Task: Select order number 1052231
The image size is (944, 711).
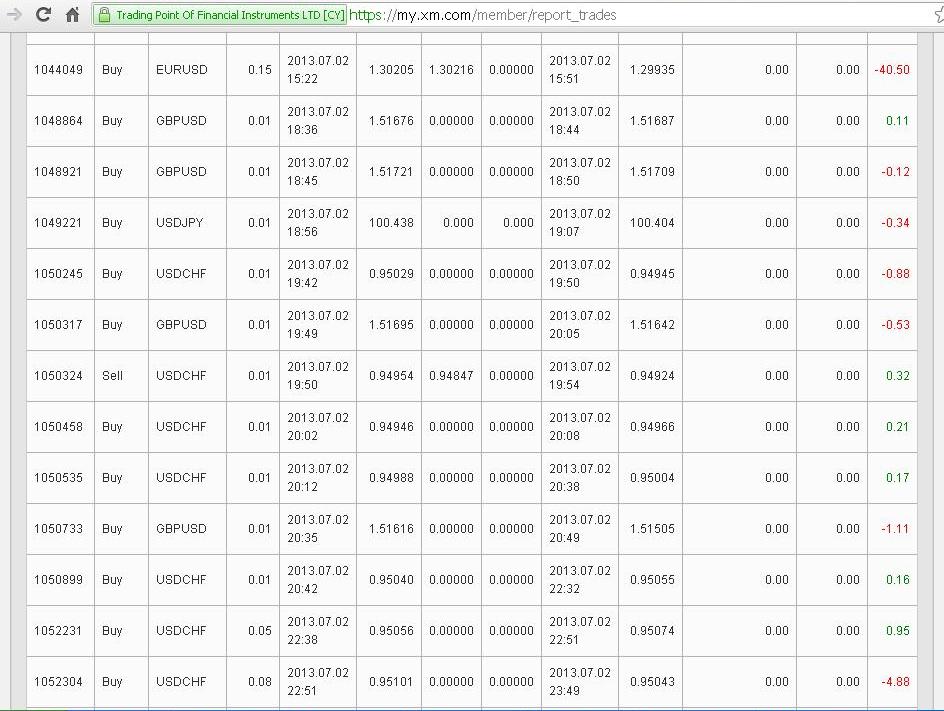Action: click(x=58, y=631)
